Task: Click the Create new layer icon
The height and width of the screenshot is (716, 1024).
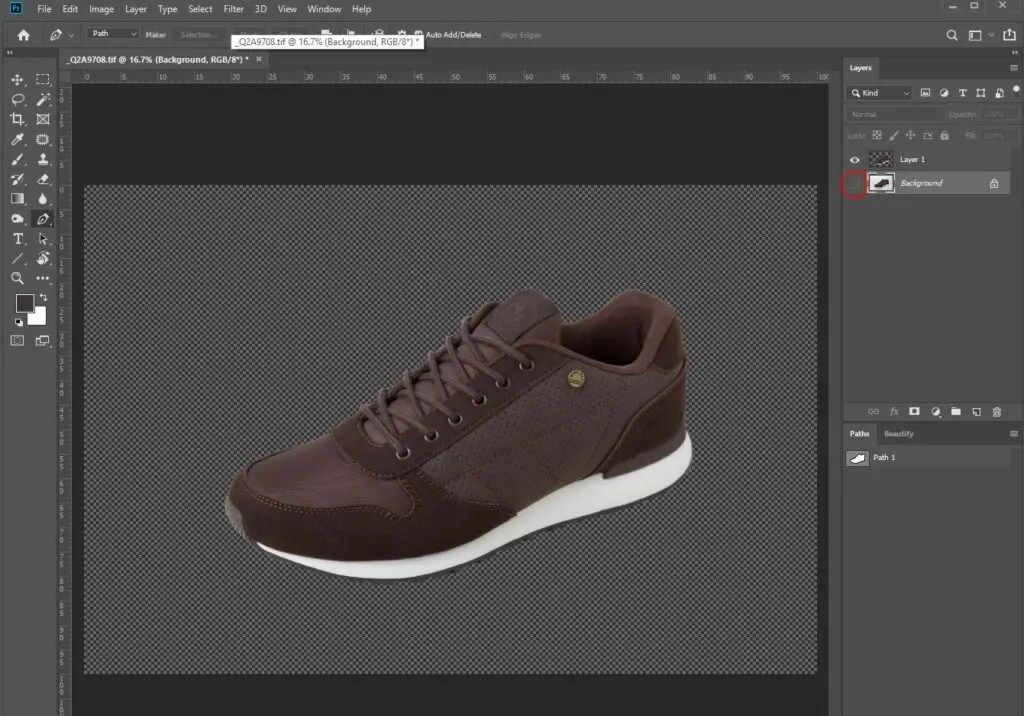Action: point(976,412)
